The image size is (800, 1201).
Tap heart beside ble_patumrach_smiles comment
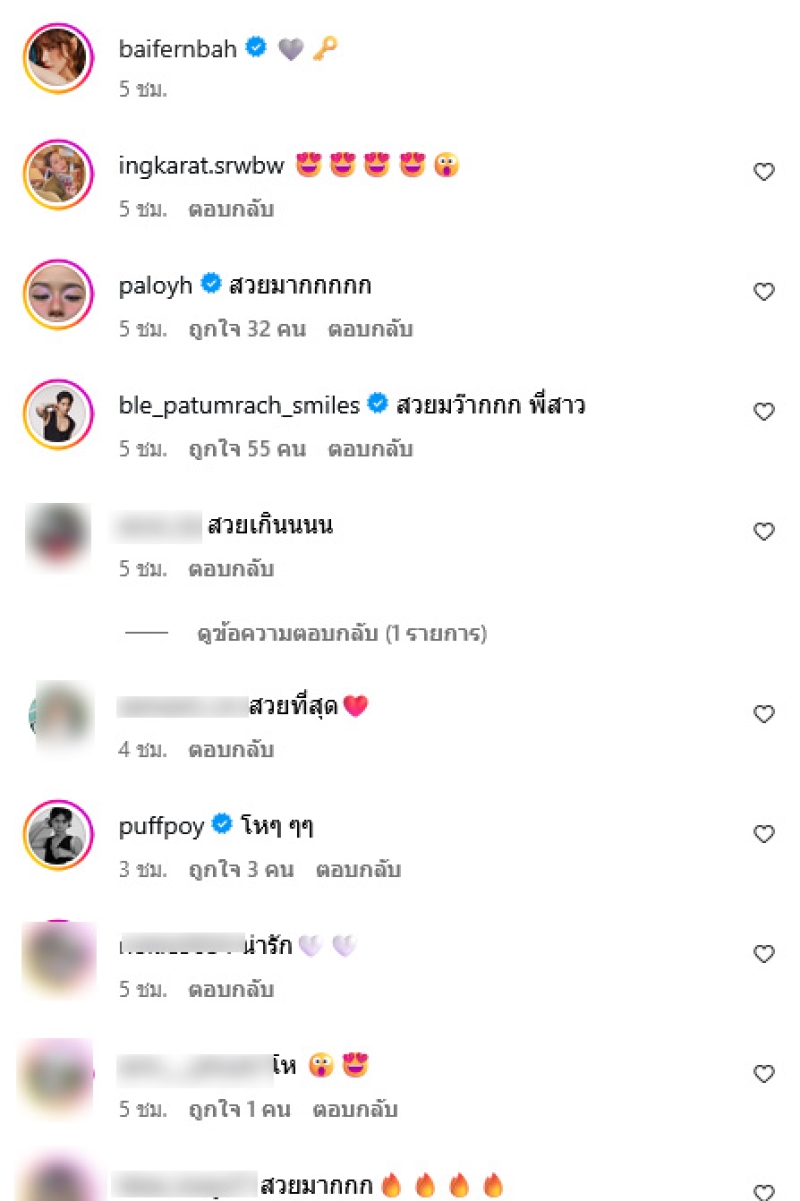(x=764, y=412)
